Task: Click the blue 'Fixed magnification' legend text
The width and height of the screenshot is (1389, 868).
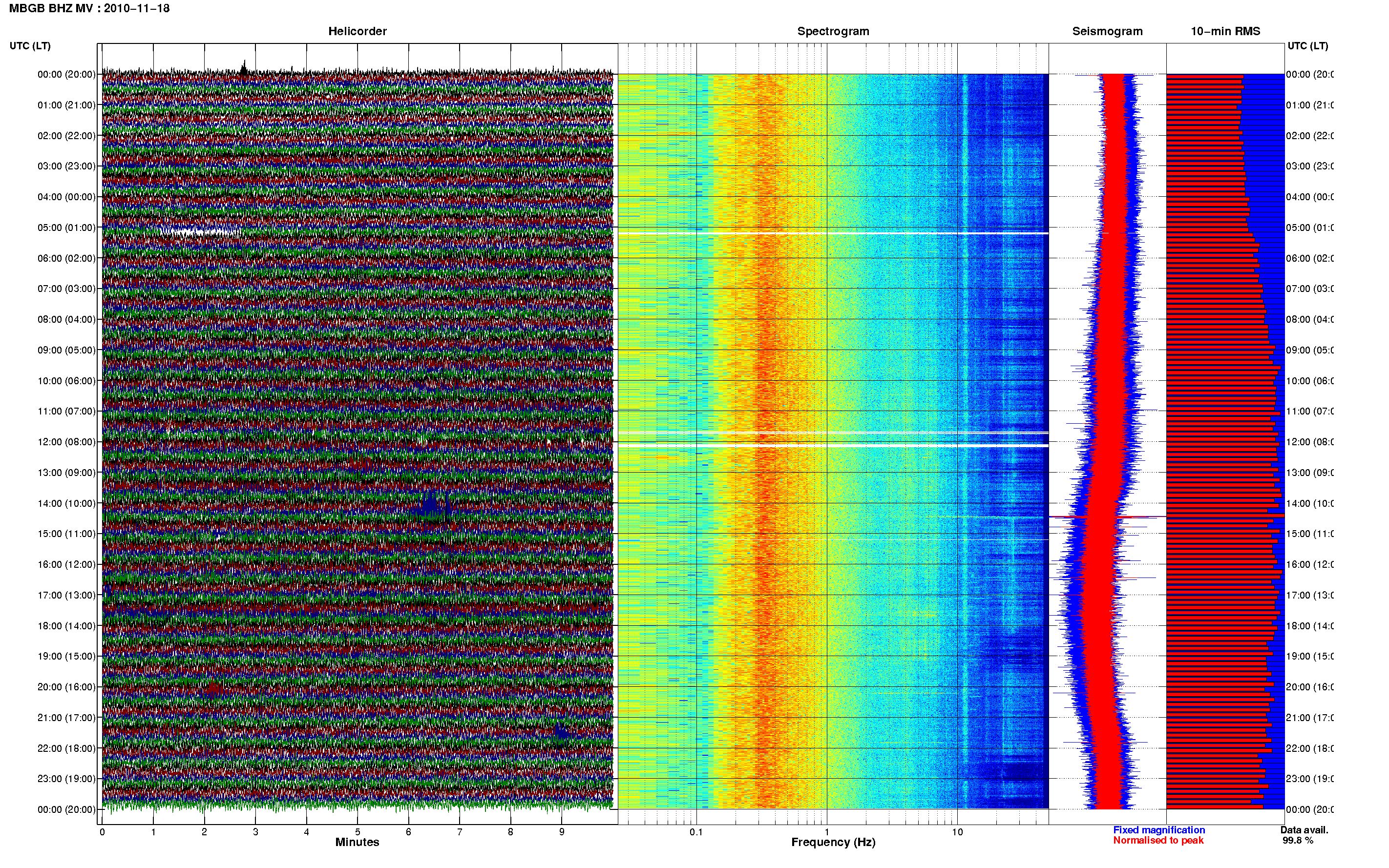Action: [x=1159, y=830]
